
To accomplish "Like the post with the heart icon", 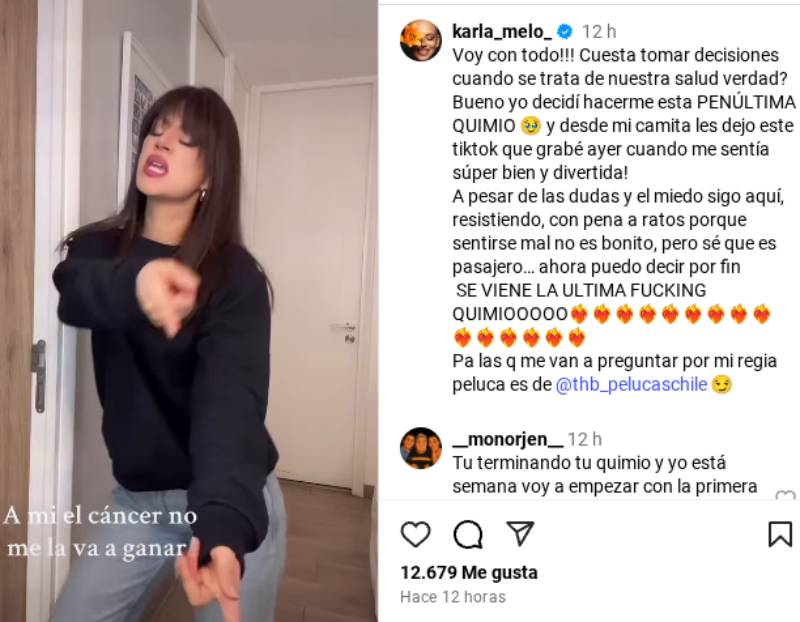I will pyautogui.click(x=415, y=534).
